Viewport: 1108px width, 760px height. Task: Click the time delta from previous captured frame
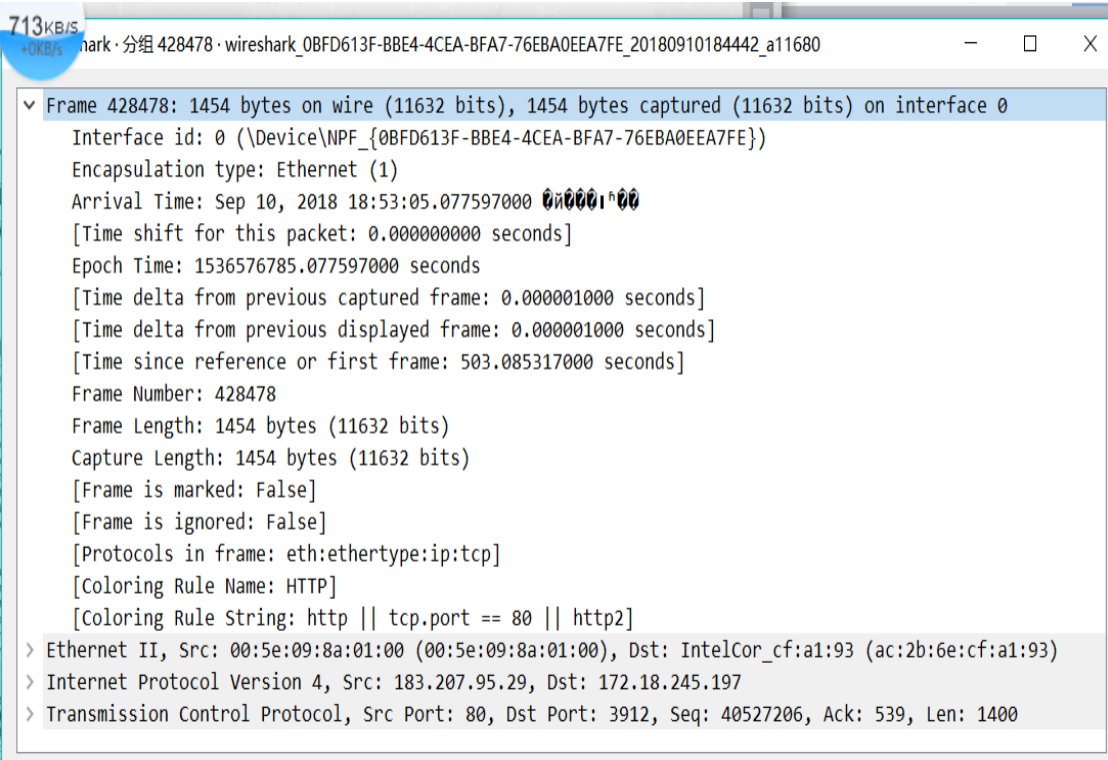click(x=388, y=298)
